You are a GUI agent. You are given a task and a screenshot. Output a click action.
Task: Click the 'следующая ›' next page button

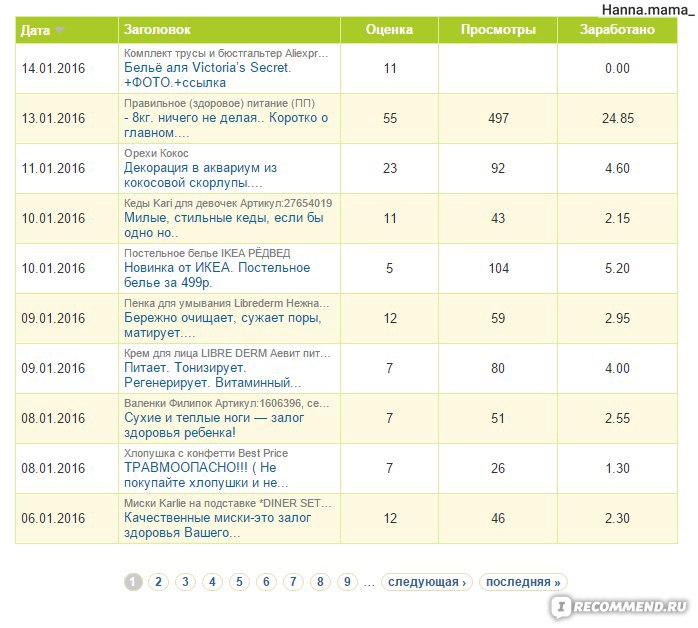tap(426, 582)
